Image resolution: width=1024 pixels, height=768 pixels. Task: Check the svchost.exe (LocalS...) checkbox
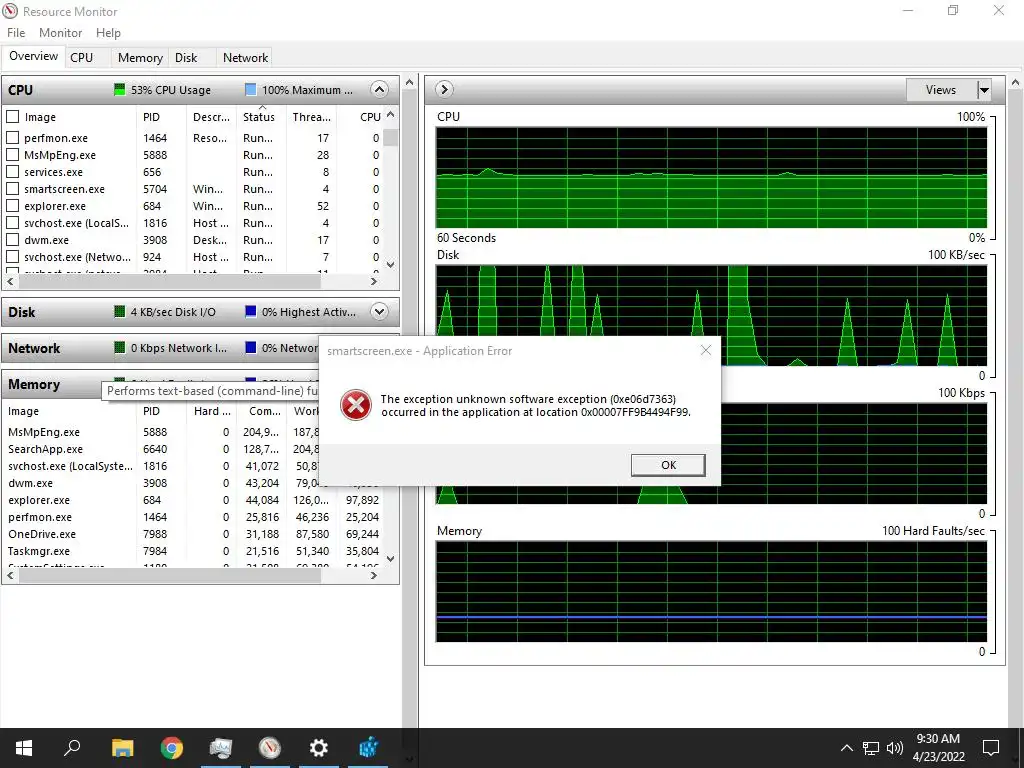click(x=12, y=223)
